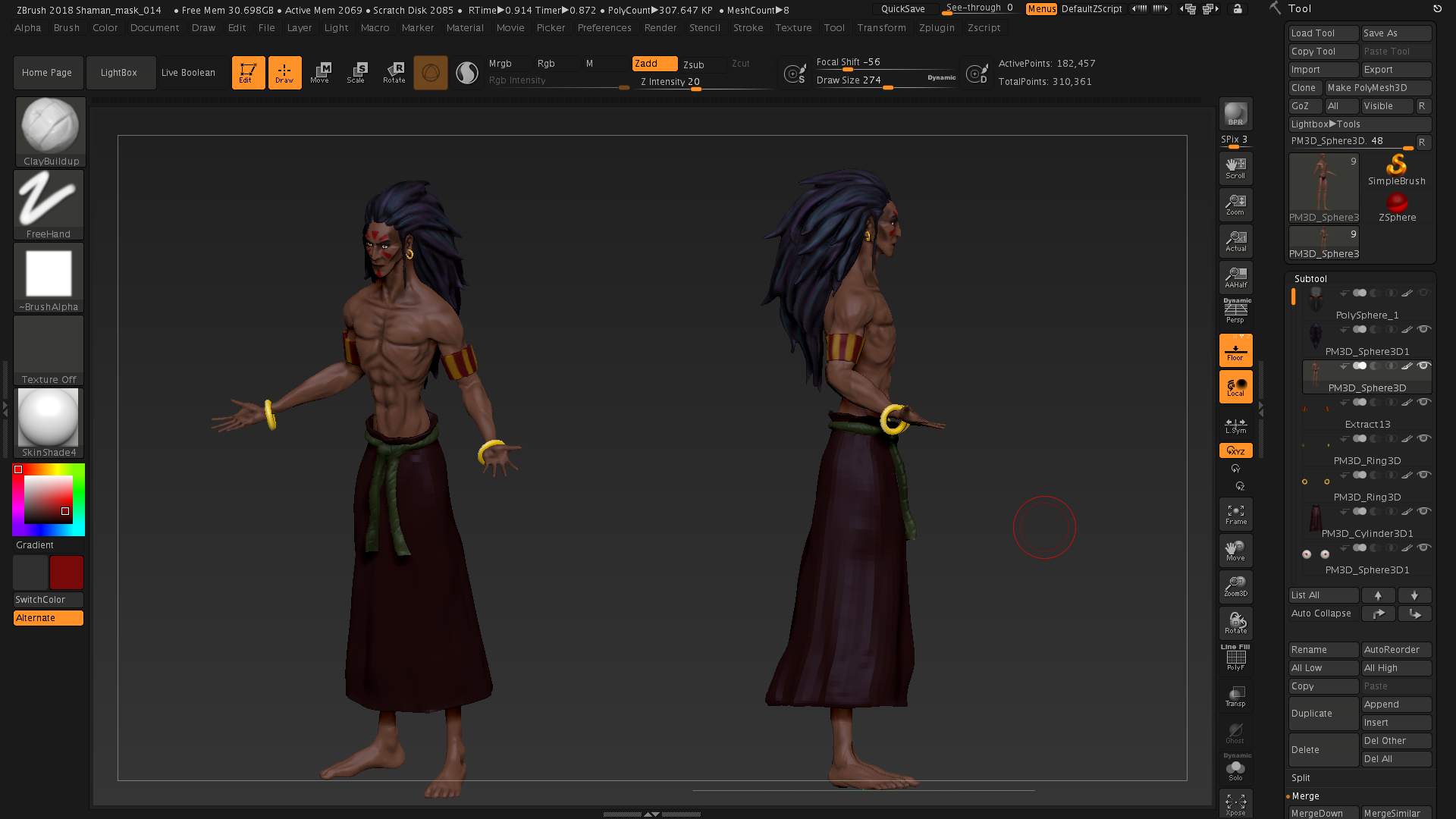Click the Zoom3D icon
The height and width of the screenshot is (819, 1456).
pyautogui.click(x=1235, y=587)
